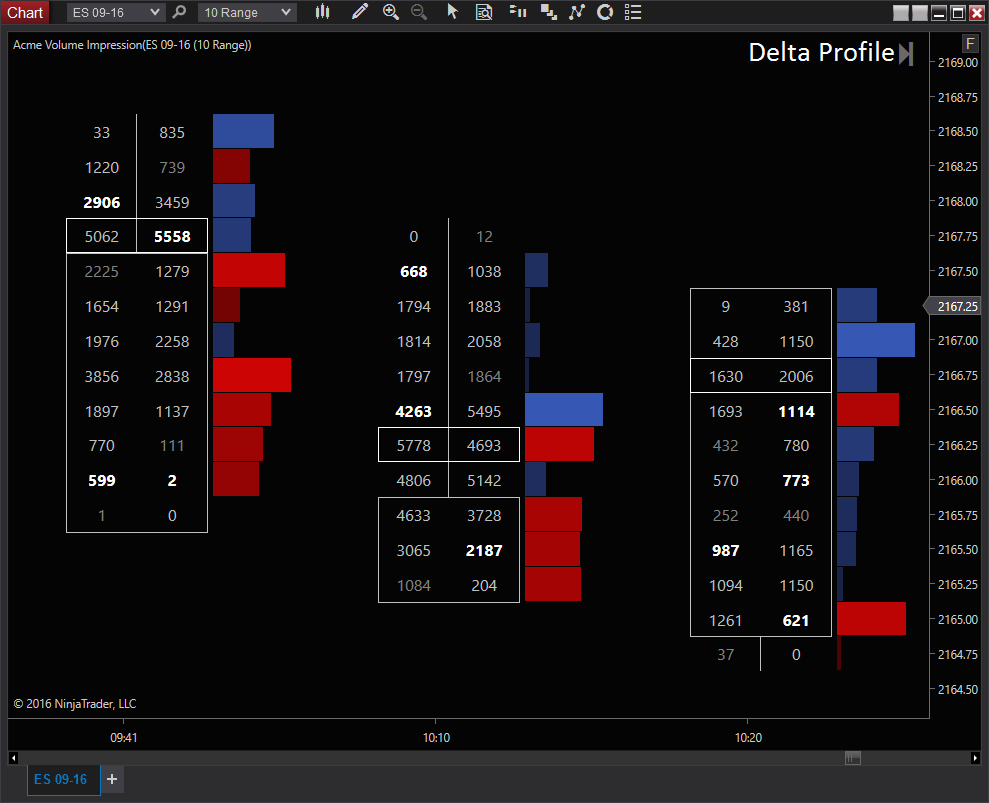Click the horizontal scrollbar left arrow
The height and width of the screenshot is (803, 989).
pos(13,758)
